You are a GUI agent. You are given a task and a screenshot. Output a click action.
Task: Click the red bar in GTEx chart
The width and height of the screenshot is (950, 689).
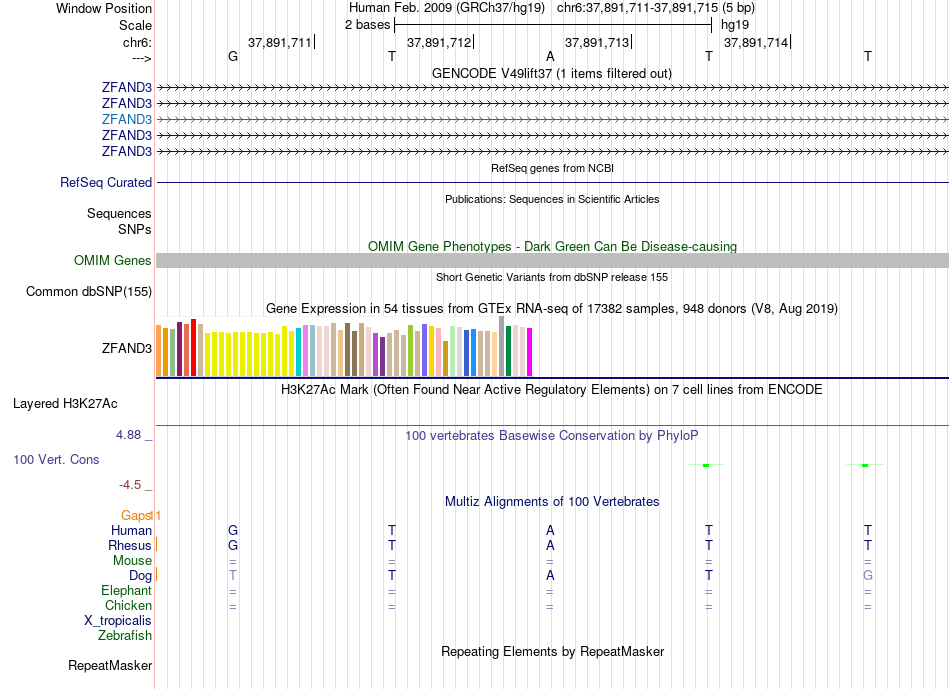pos(193,347)
